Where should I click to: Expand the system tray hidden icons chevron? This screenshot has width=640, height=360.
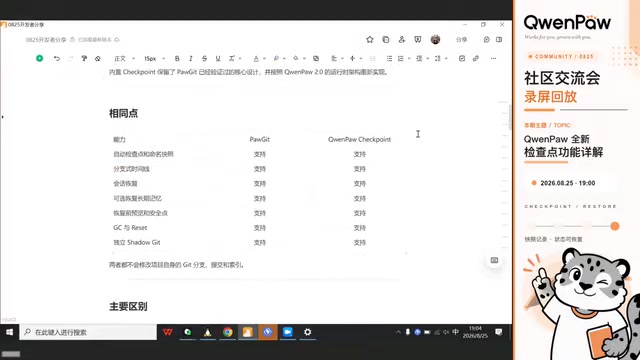(398, 332)
